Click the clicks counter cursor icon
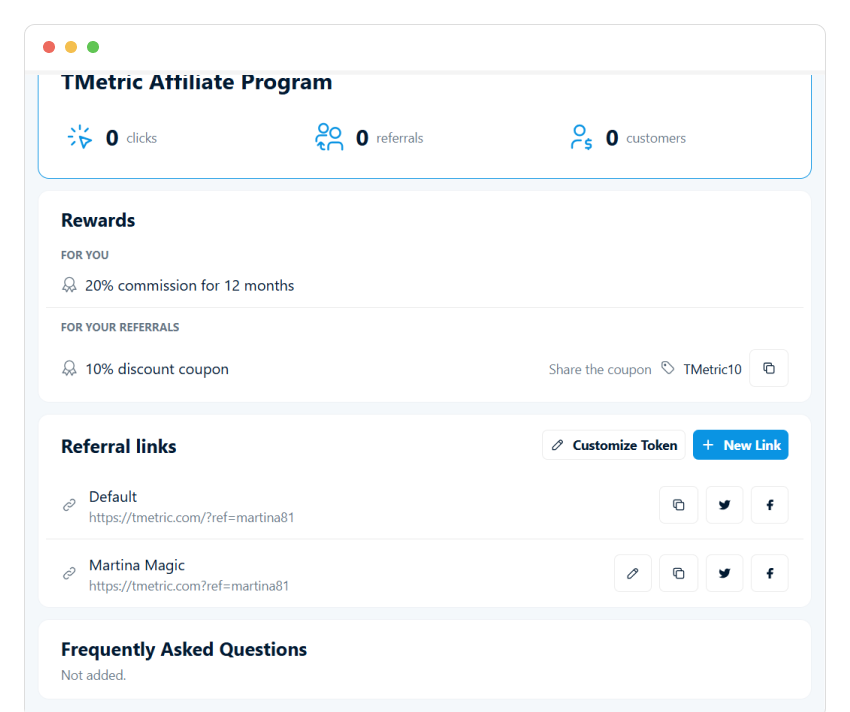This screenshot has width=850, height=712. point(80,137)
